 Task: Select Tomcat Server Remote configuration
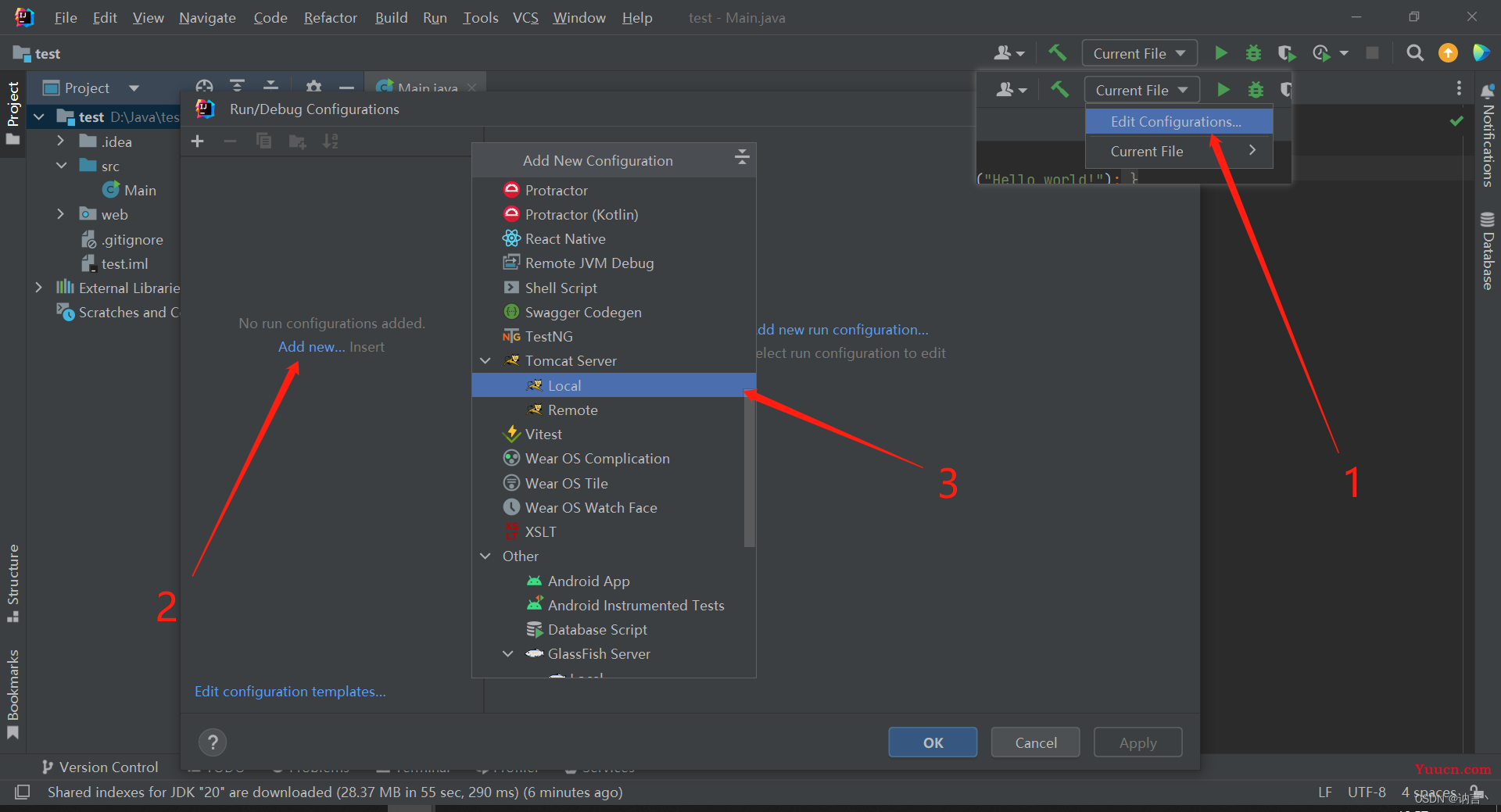614,410
